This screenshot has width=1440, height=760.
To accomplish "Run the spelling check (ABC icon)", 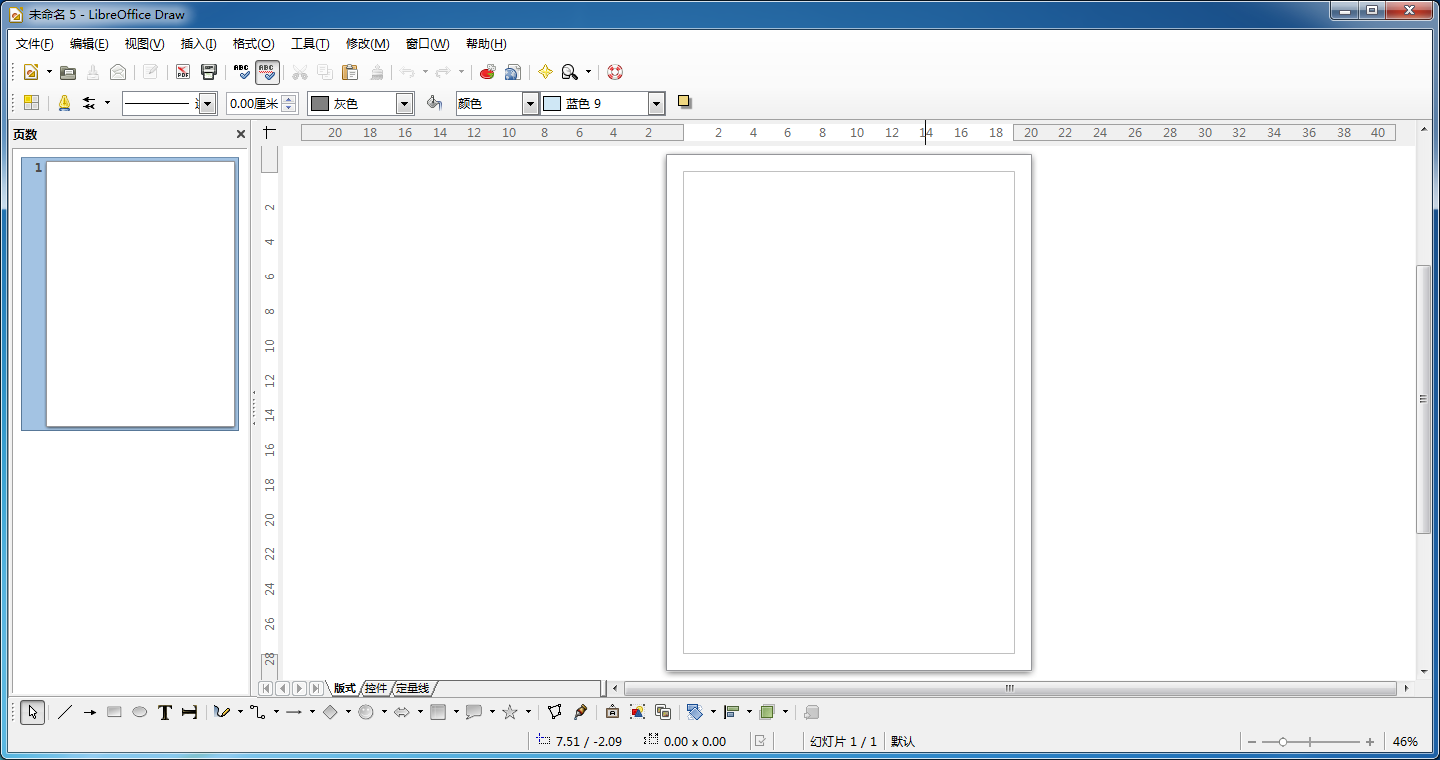I will (242, 72).
